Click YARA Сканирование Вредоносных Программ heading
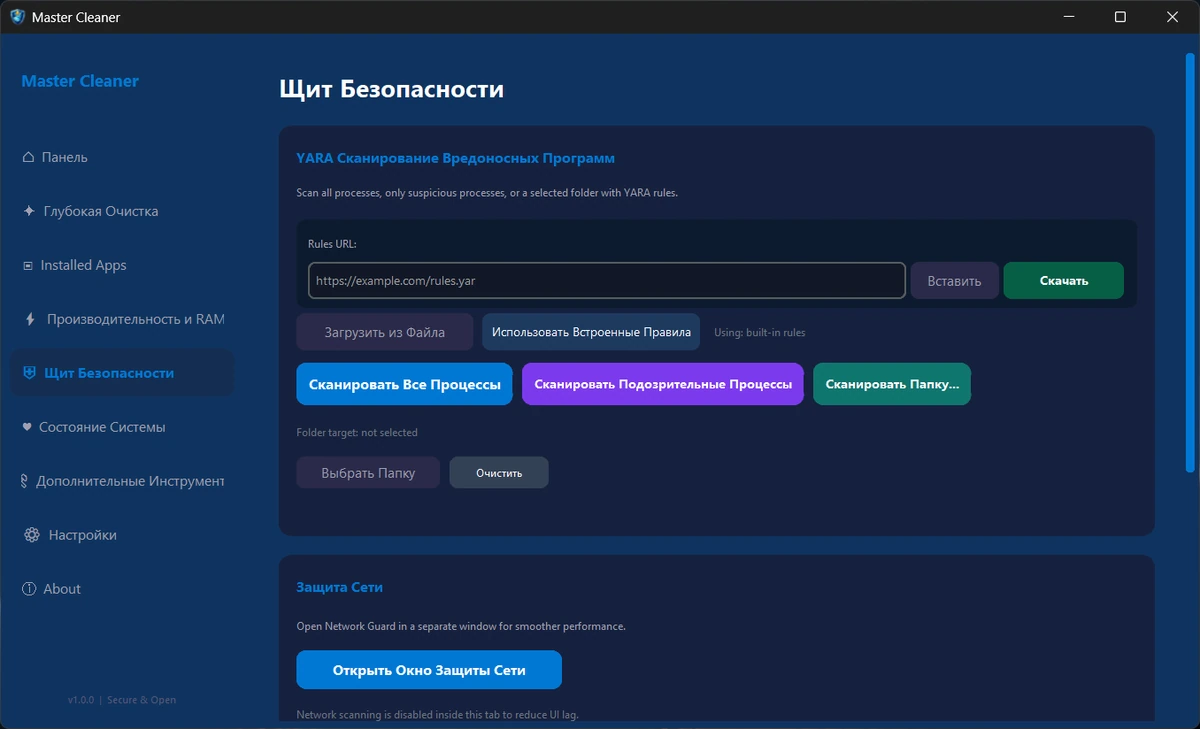Image resolution: width=1200 pixels, height=729 pixels. coord(456,158)
